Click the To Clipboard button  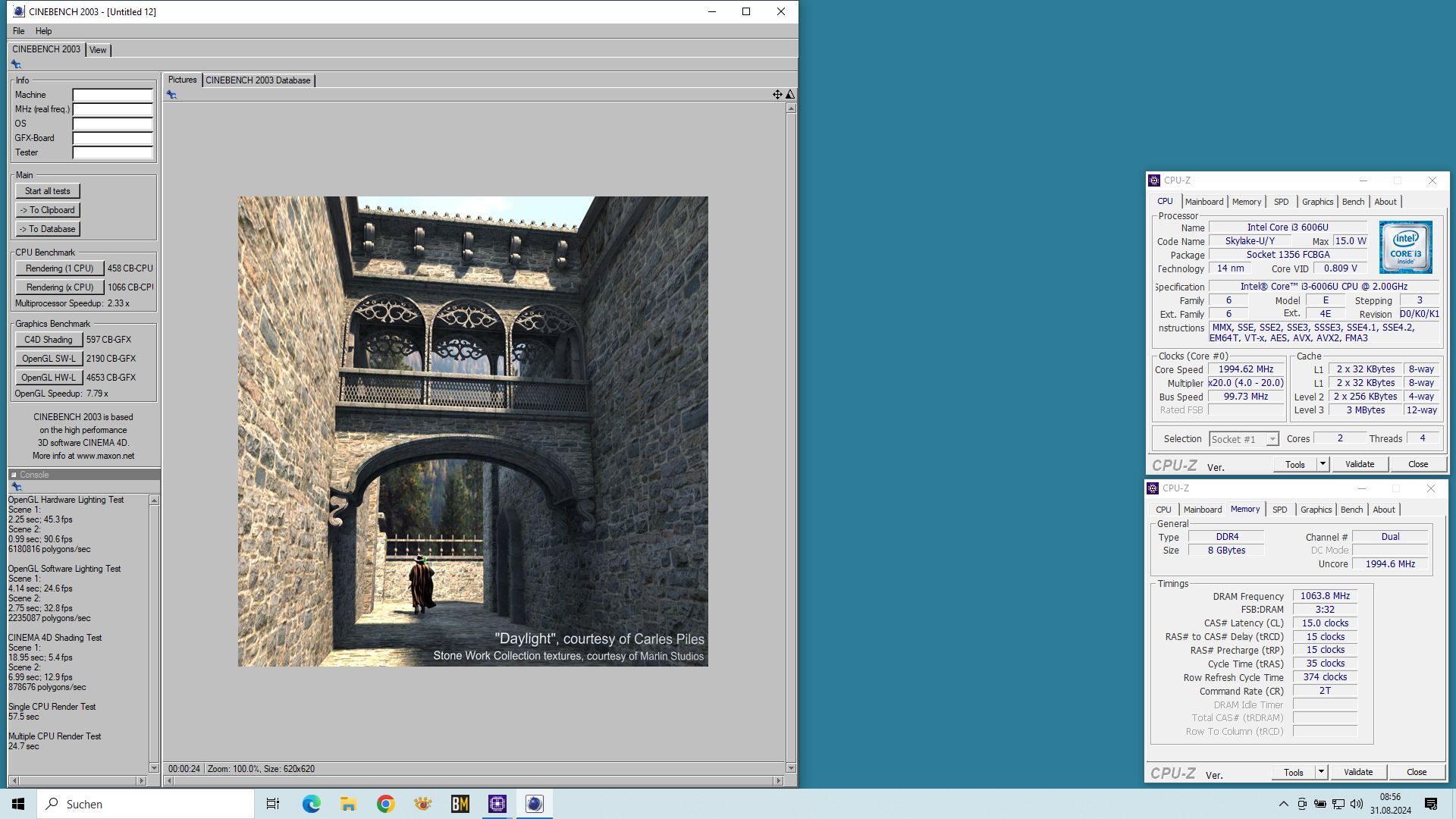pyautogui.click(x=48, y=210)
